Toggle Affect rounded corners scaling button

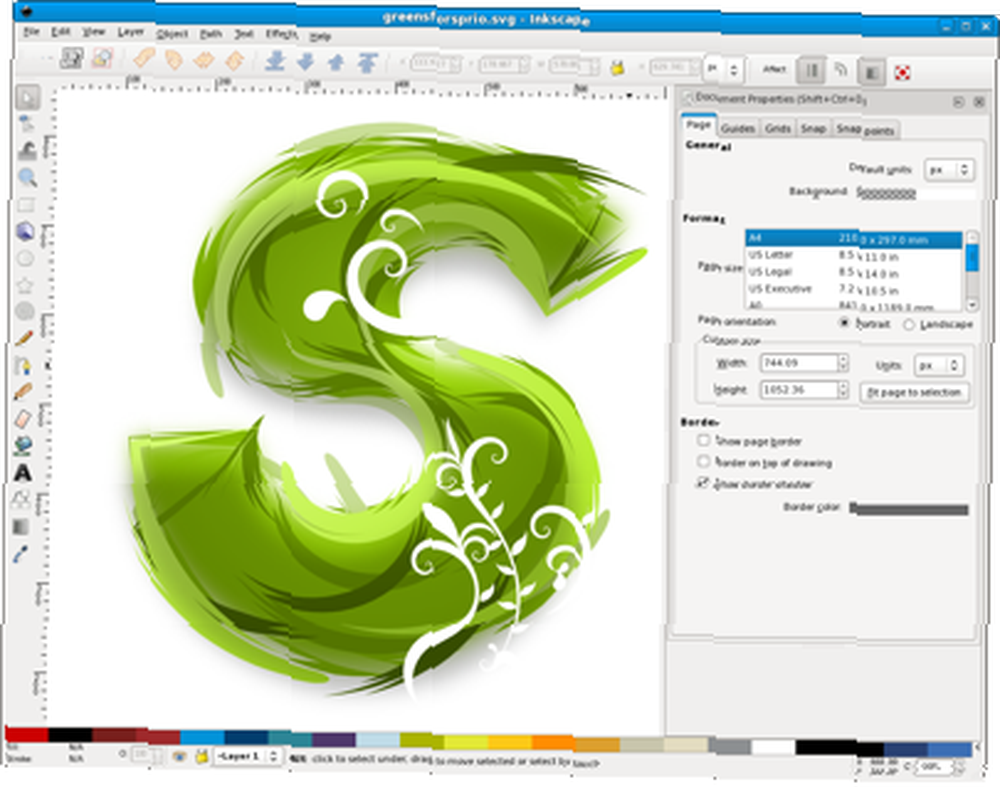click(x=841, y=70)
